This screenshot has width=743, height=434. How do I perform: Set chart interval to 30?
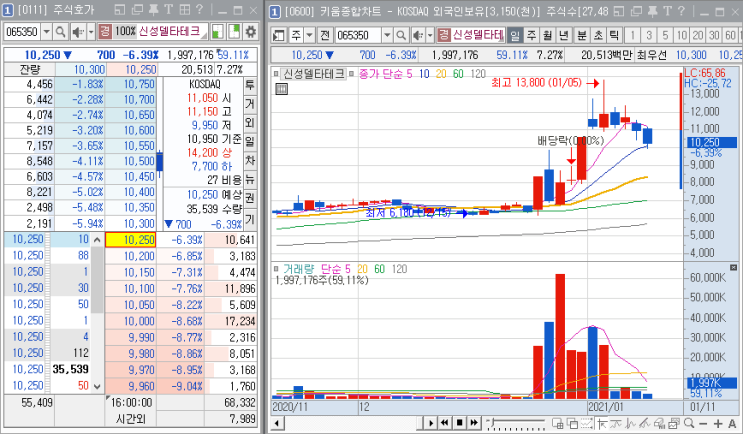tap(714, 35)
